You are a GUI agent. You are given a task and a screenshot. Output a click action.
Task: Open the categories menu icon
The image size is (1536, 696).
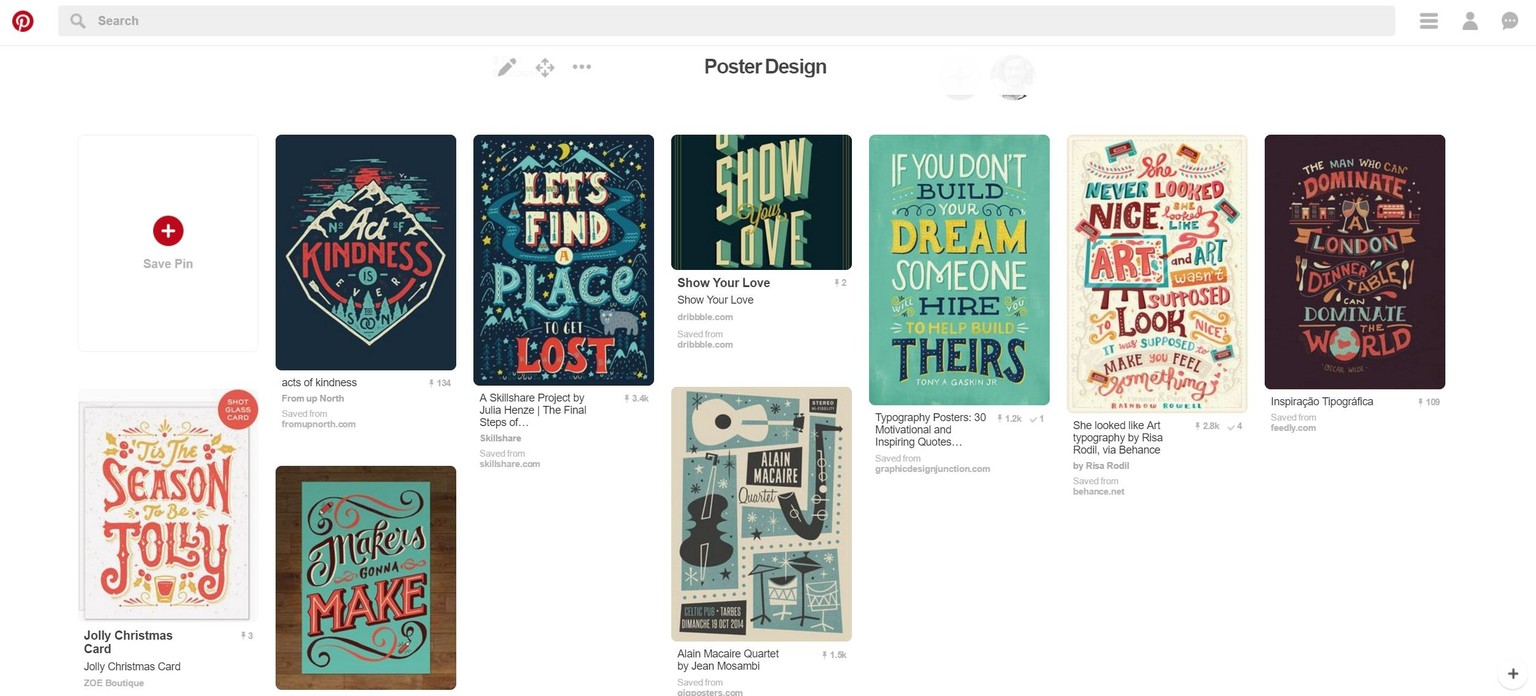(x=1429, y=21)
